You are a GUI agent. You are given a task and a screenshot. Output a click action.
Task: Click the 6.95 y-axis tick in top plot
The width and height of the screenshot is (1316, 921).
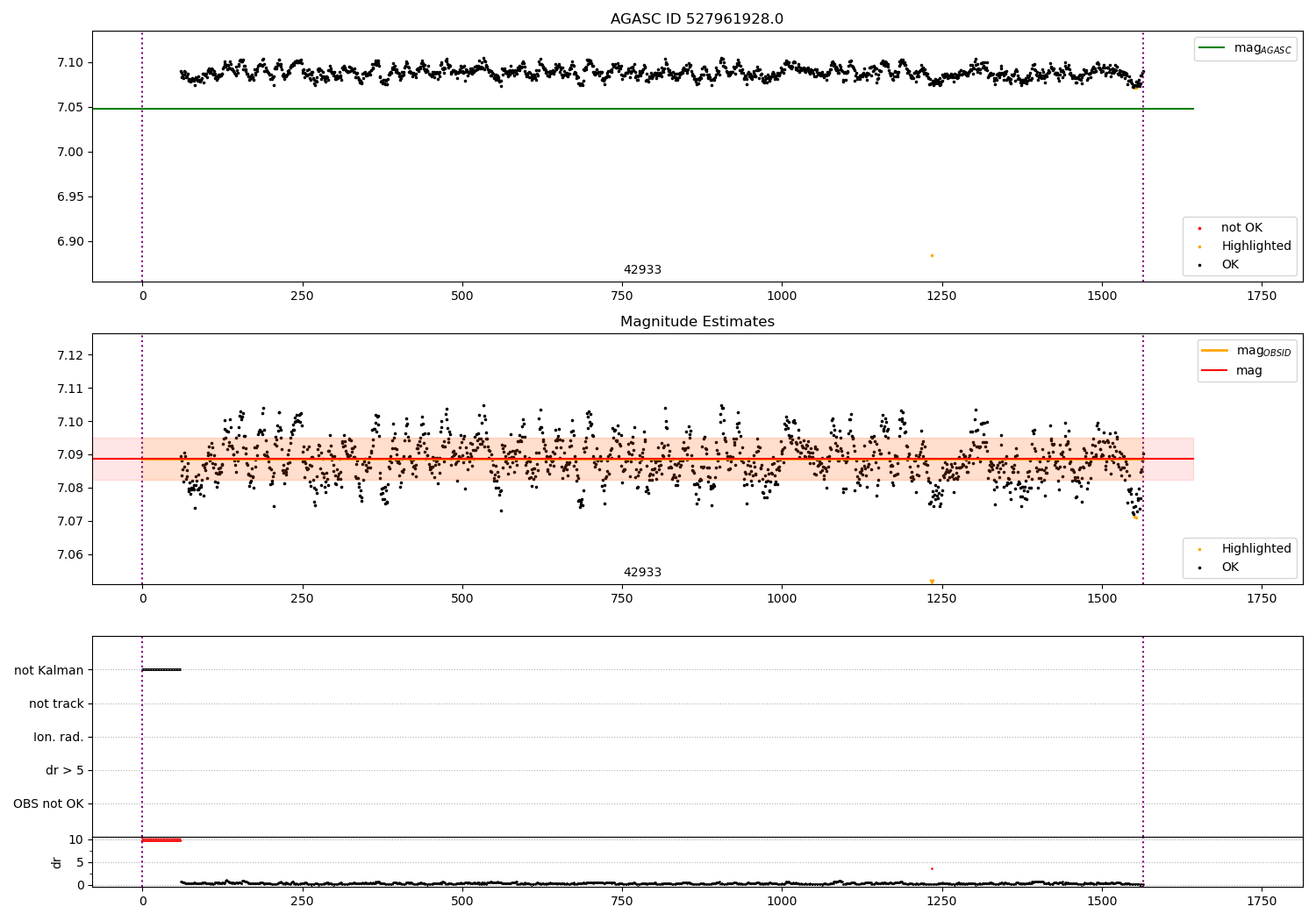(70, 197)
